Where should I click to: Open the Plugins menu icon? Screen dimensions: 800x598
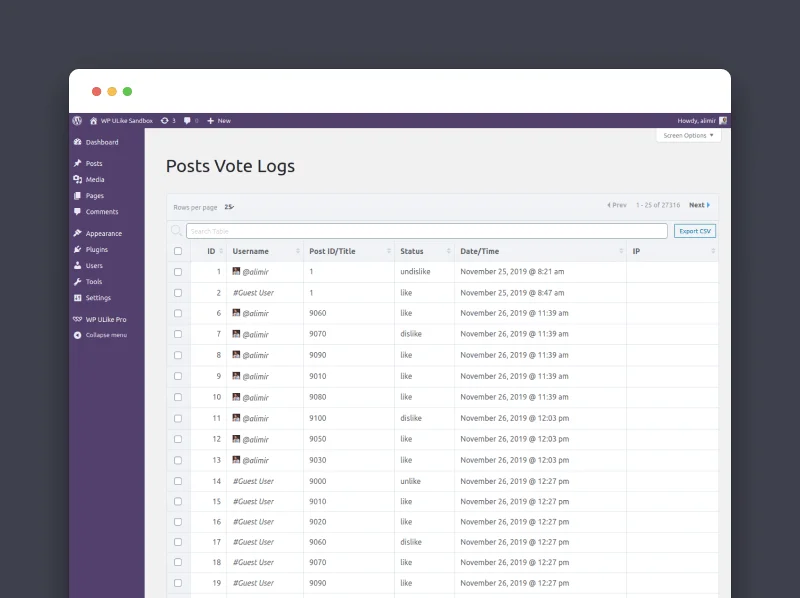pyautogui.click(x=78, y=249)
